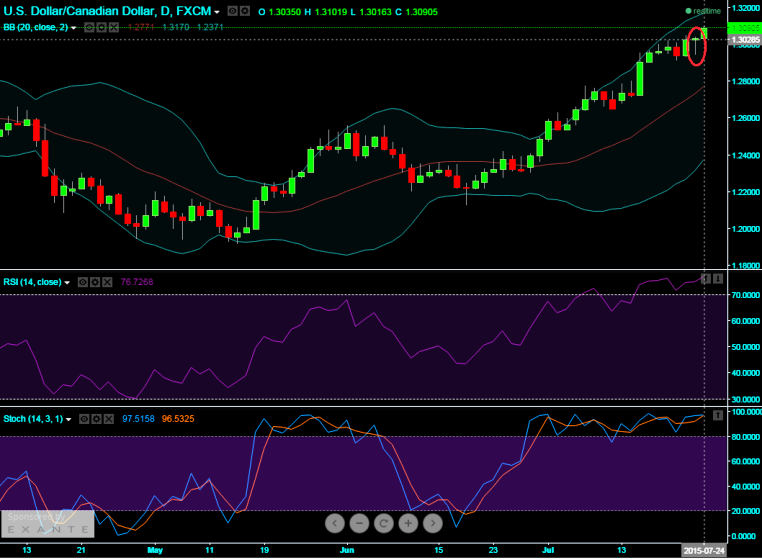Screen dimensions: 762x560
Task: Click the BB upper value 1.3170
Action: coord(176,27)
